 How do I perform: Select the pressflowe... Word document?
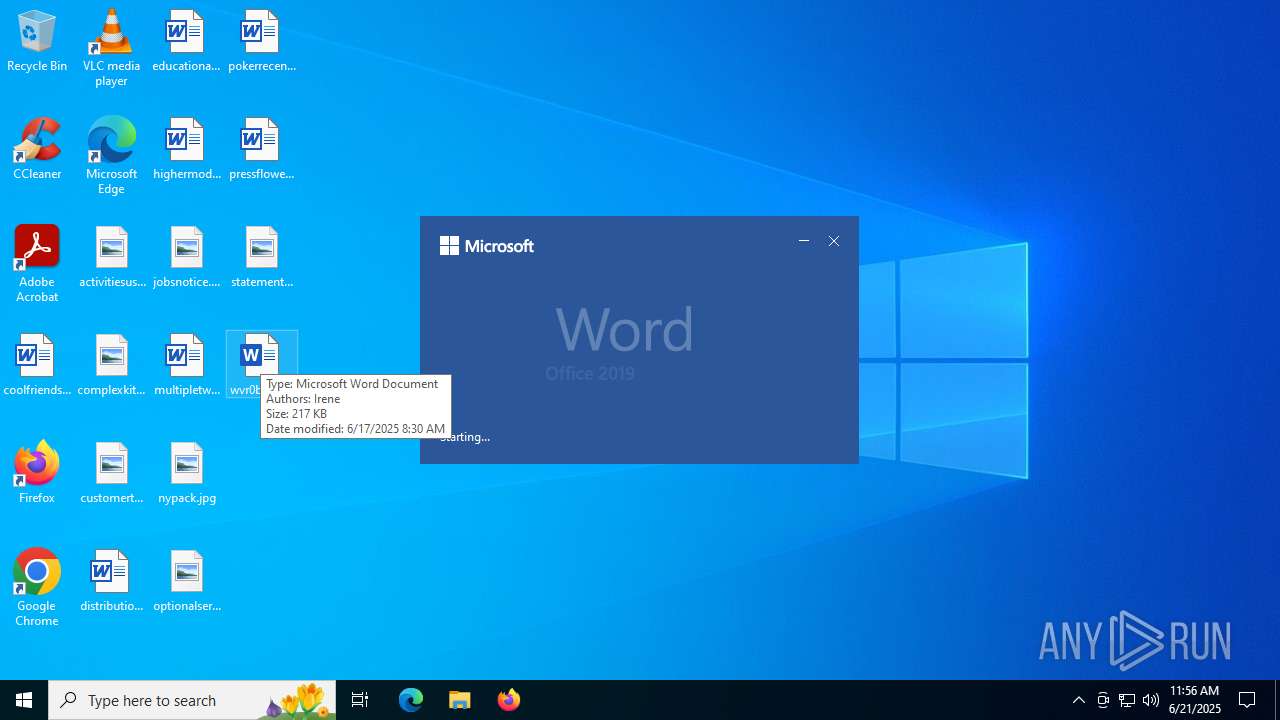pyautogui.click(x=261, y=149)
